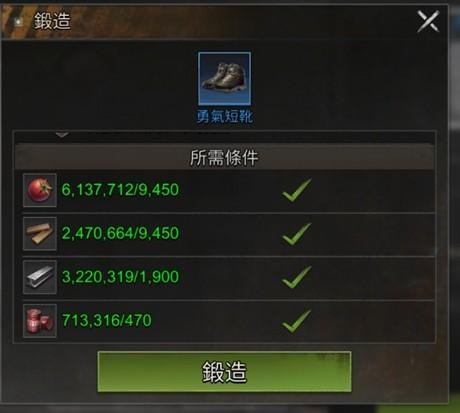Click the wood planks resource icon
The width and height of the screenshot is (460, 413).
point(40,233)
